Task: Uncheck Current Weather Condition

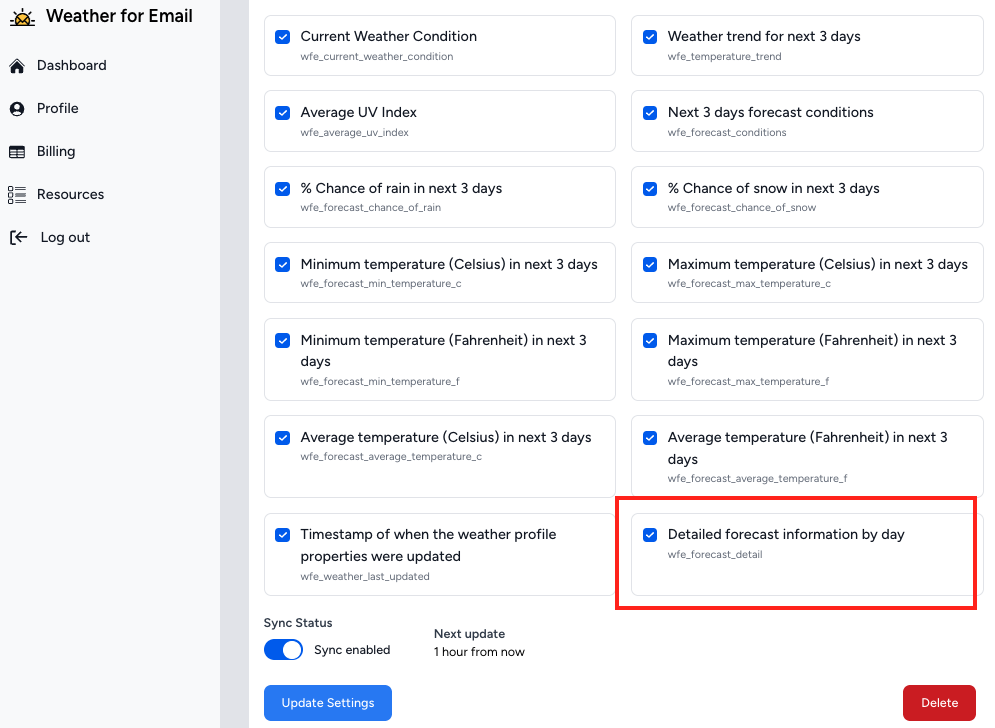Action: [282, 37]
